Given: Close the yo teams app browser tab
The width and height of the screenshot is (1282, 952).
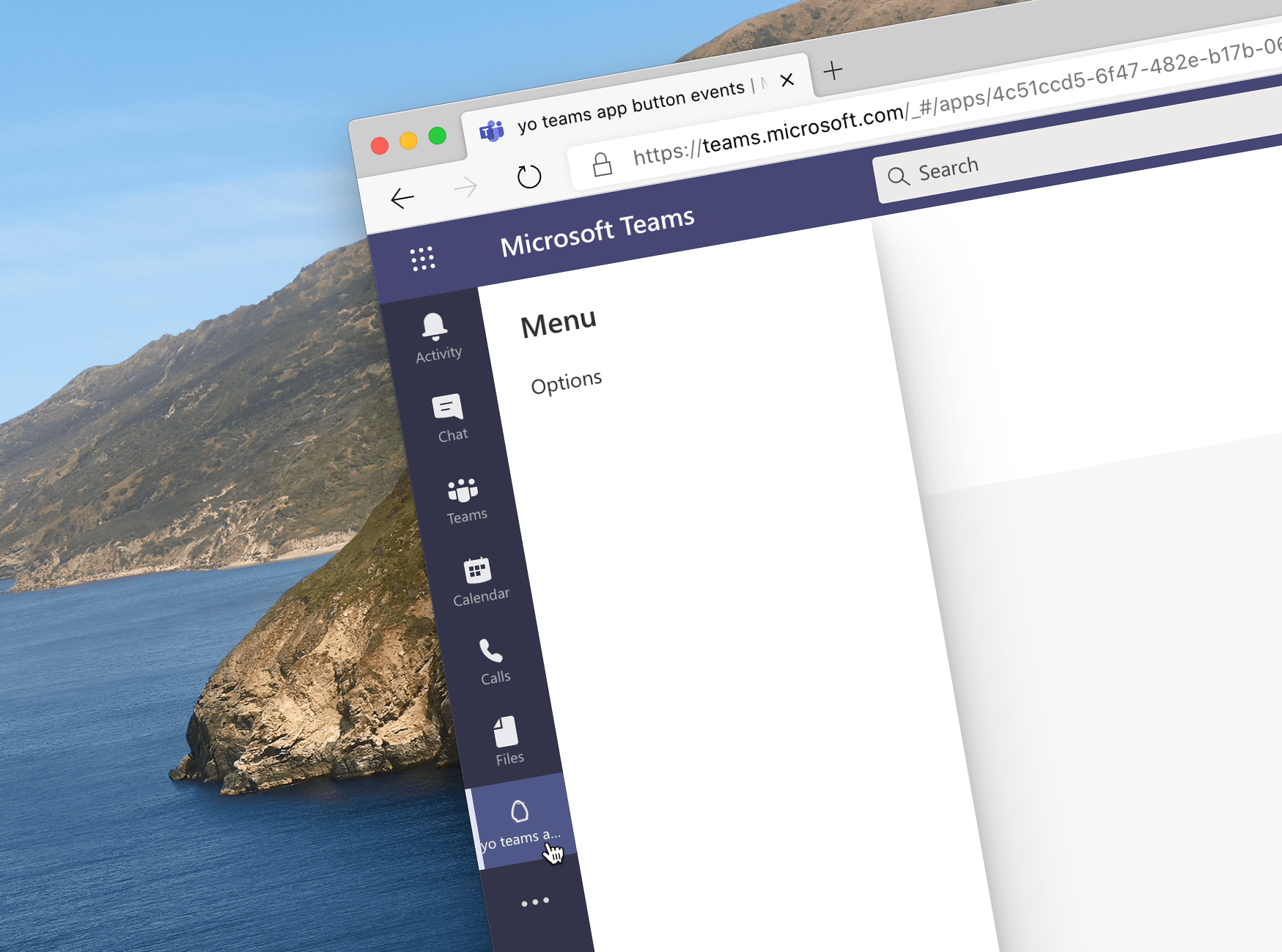Looking at the screenshot, I should click(x=787, y=80).
